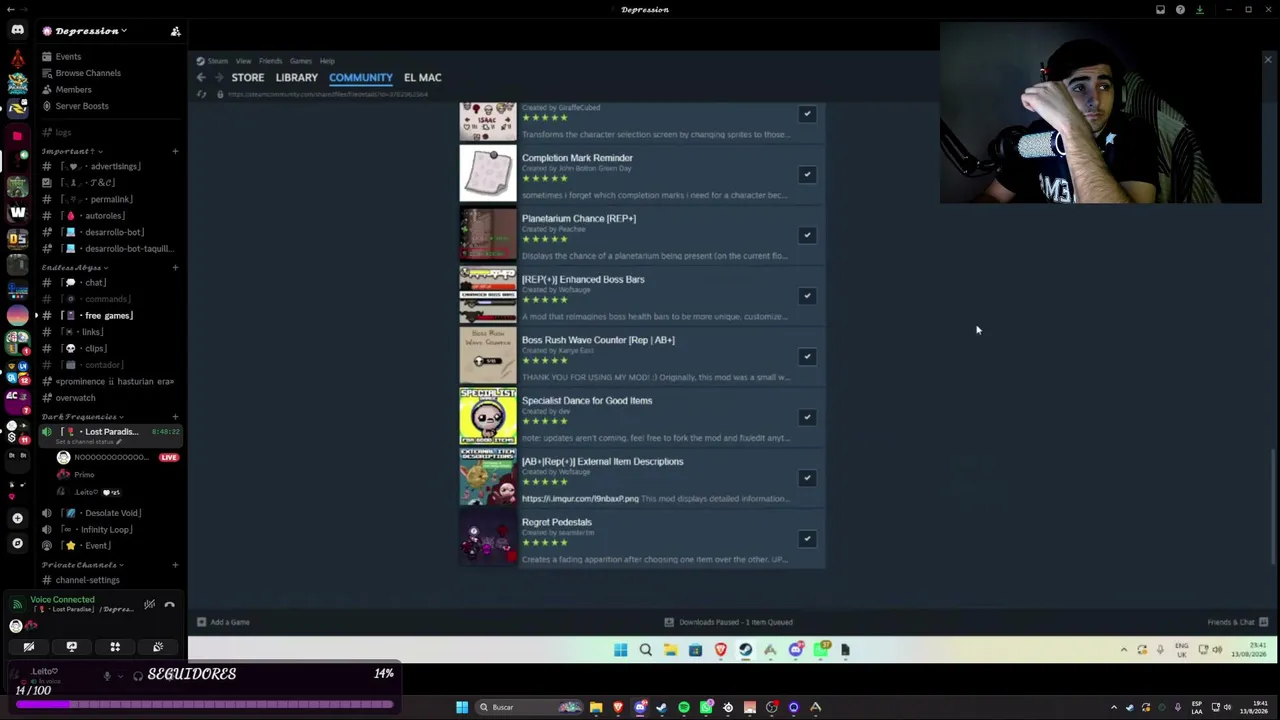
Task: Select the DS server icon in server list
Action: point(17,238)
